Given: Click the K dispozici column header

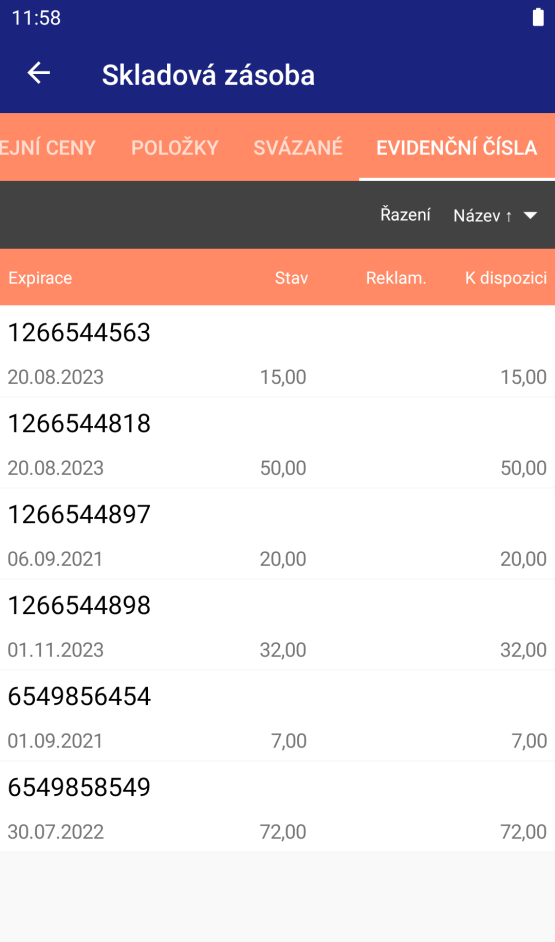Looking at the screenshot, I should coord(506,278).
